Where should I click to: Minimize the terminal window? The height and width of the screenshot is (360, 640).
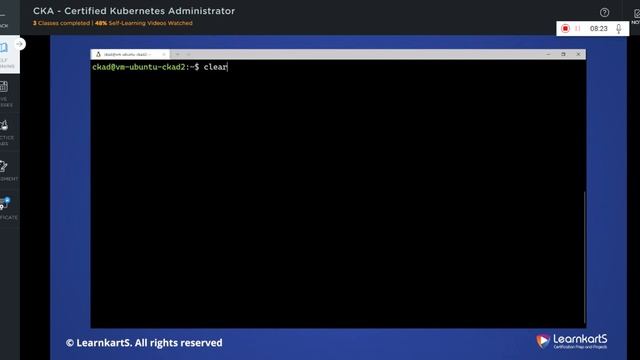point(548,54)
